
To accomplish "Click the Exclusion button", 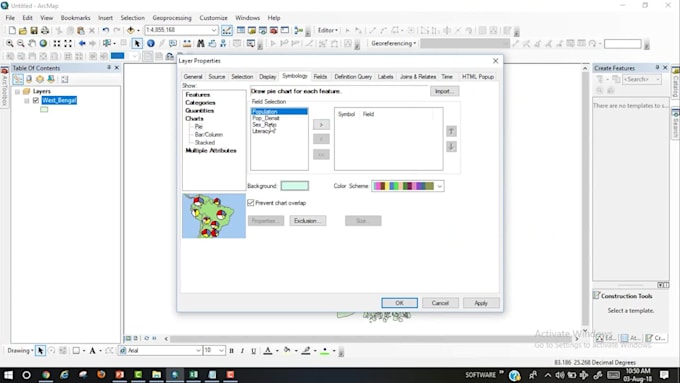I will 307,221.
